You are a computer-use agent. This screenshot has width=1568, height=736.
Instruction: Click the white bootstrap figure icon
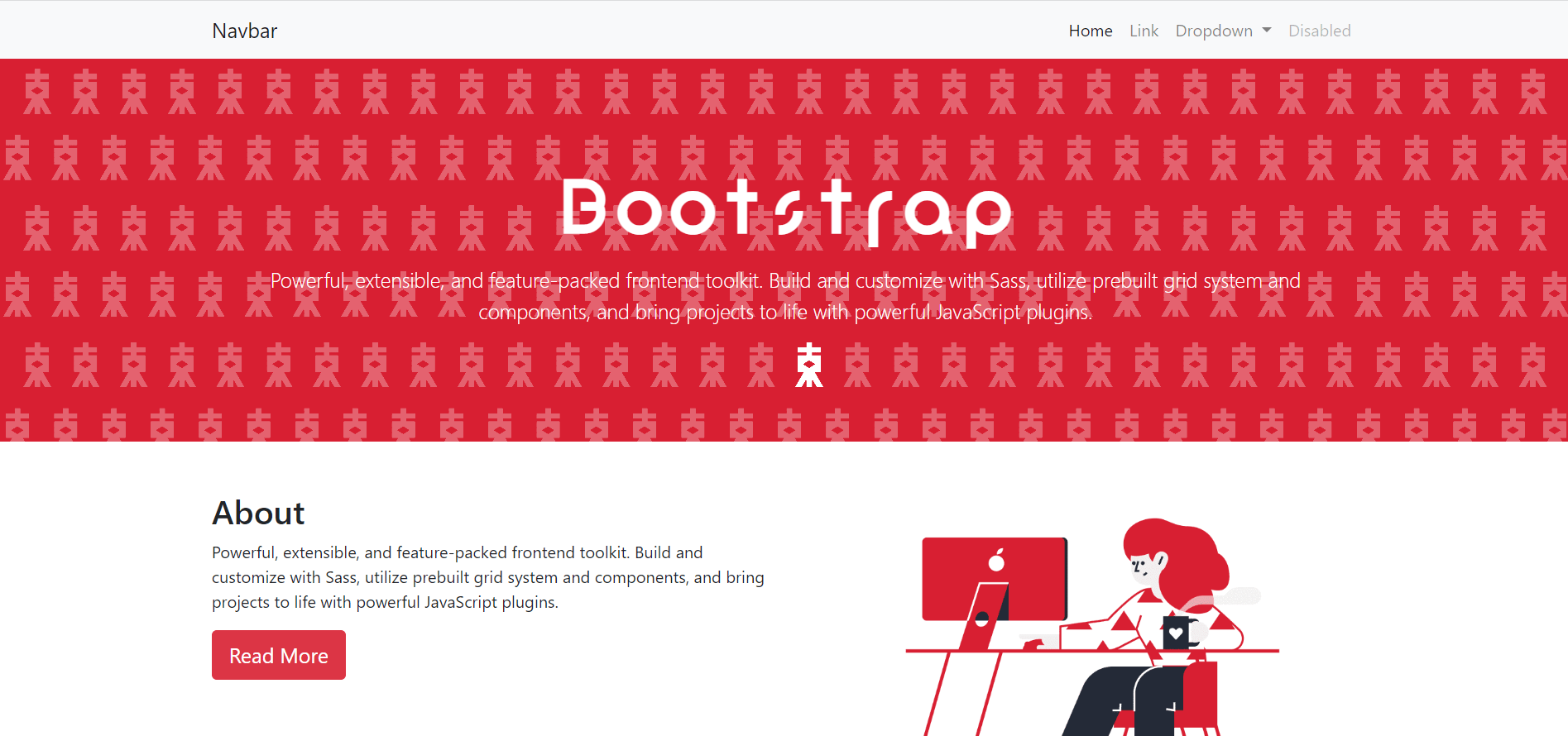[809, 365]
